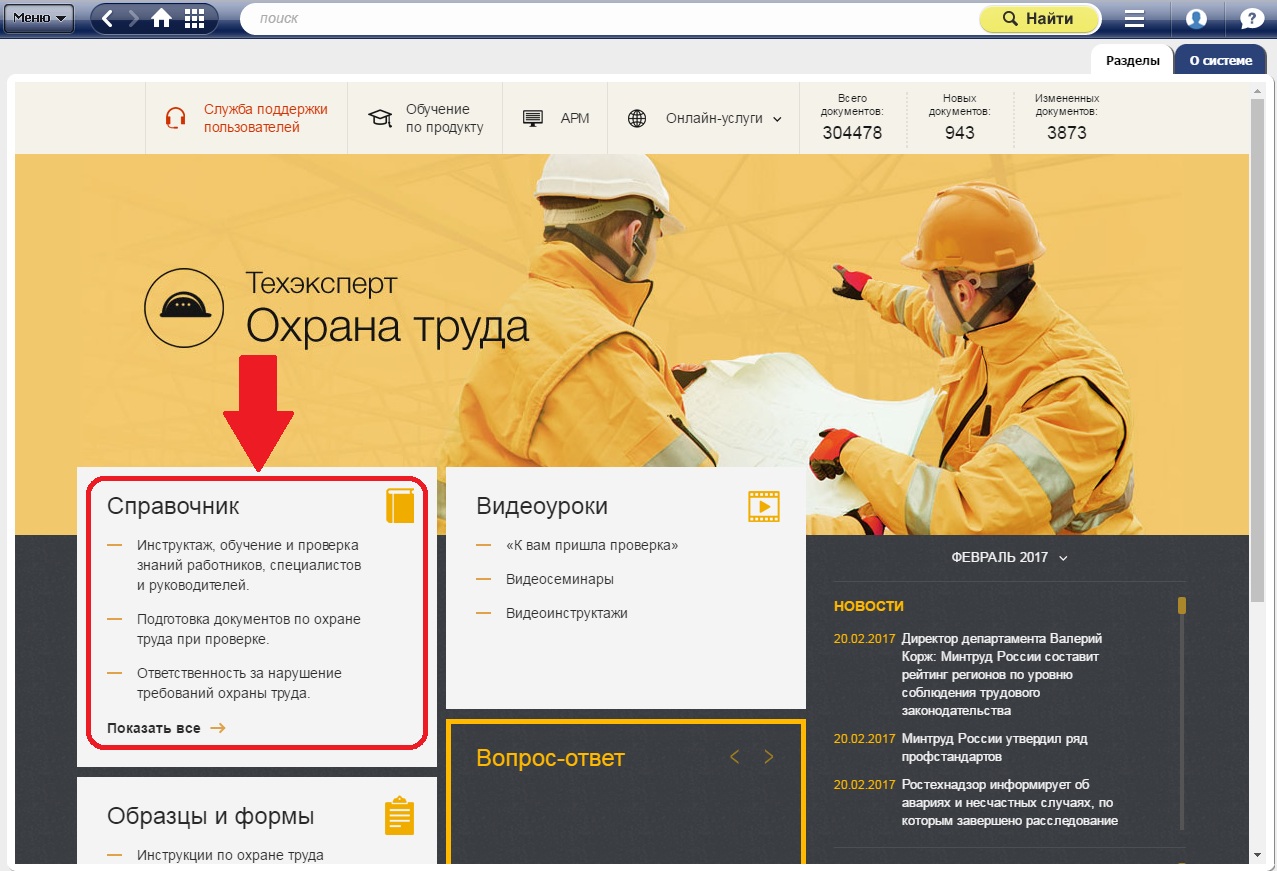1277x871 pixels.
Task: Switch to the О системе tab
Action: point(1219,60)
